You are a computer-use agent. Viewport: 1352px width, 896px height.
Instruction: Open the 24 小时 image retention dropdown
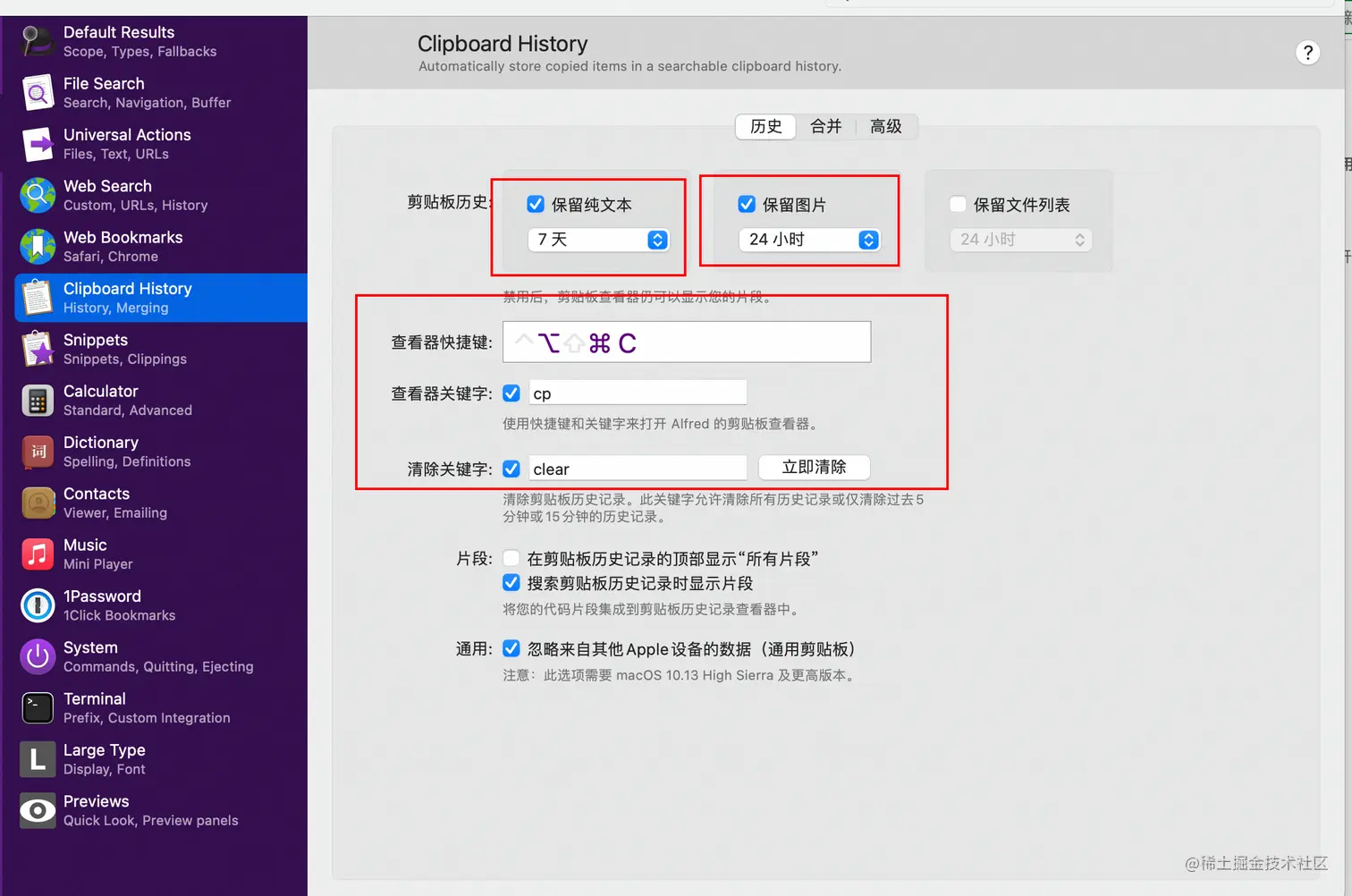[x=809, y=240]
